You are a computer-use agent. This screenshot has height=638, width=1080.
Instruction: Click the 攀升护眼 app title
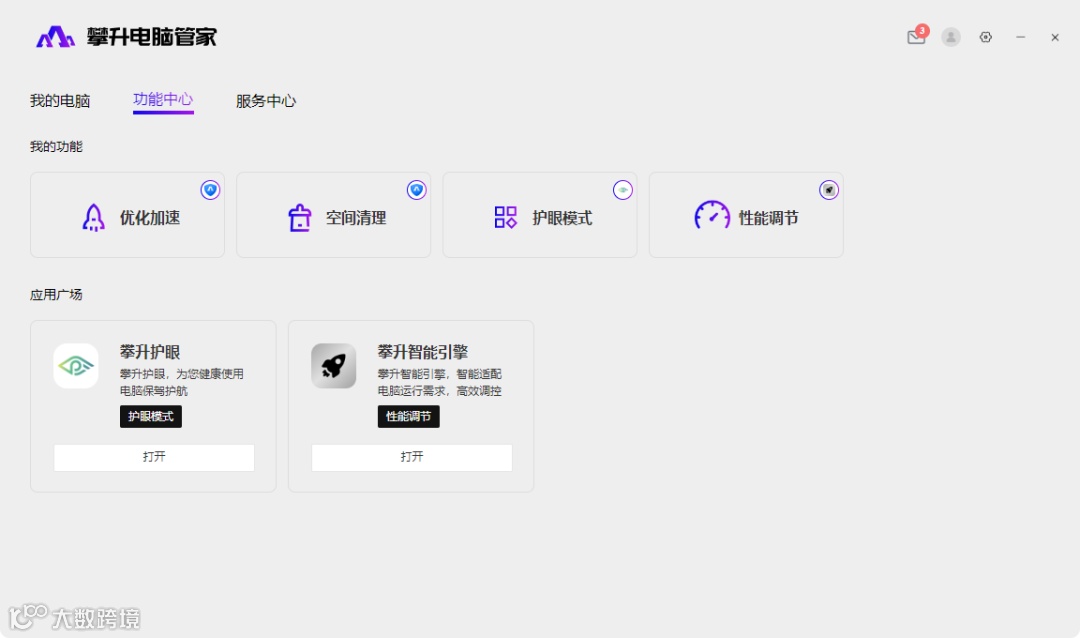(150, 352)
